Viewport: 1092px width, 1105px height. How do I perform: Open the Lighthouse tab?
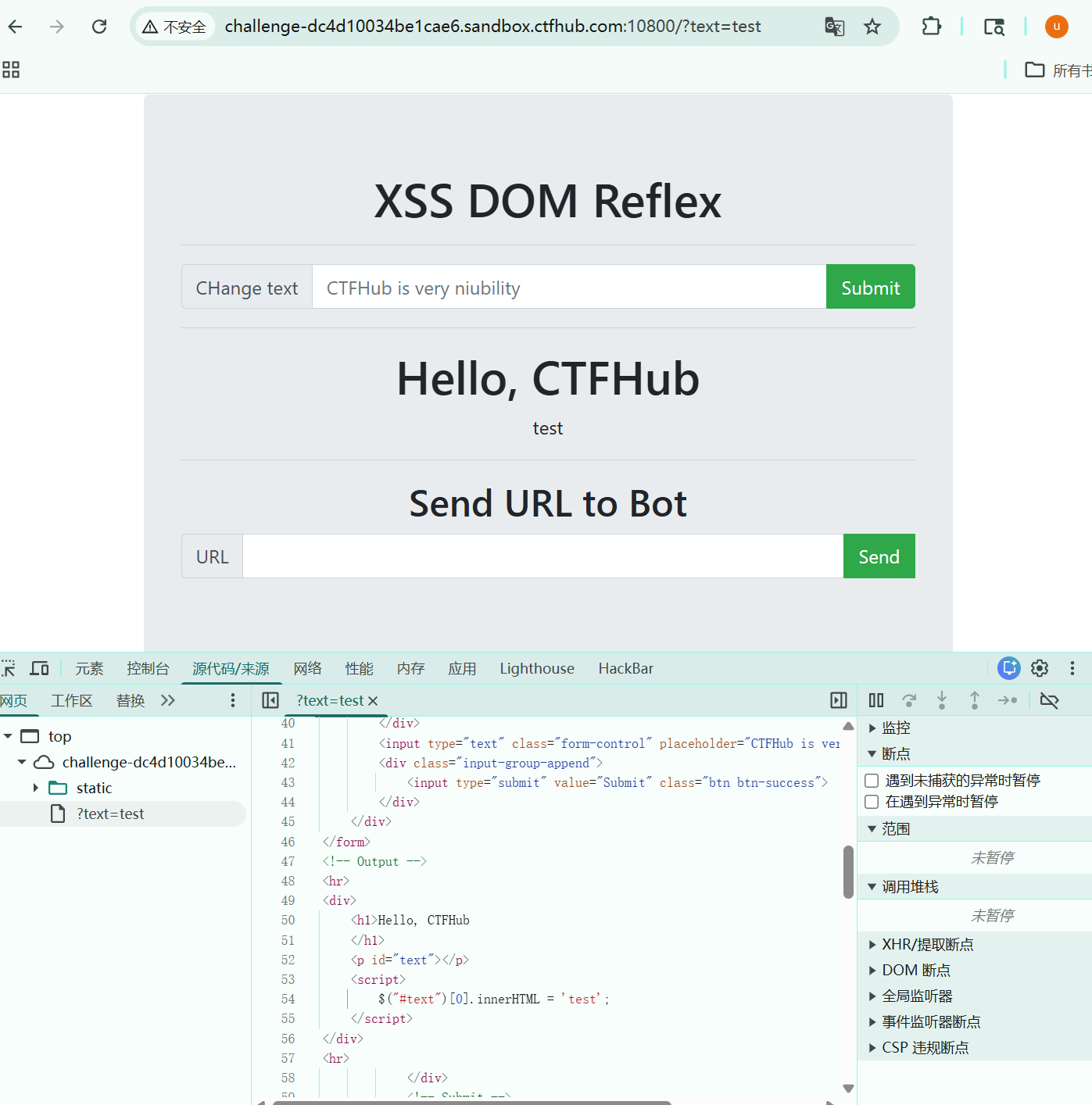coord(537,668)
